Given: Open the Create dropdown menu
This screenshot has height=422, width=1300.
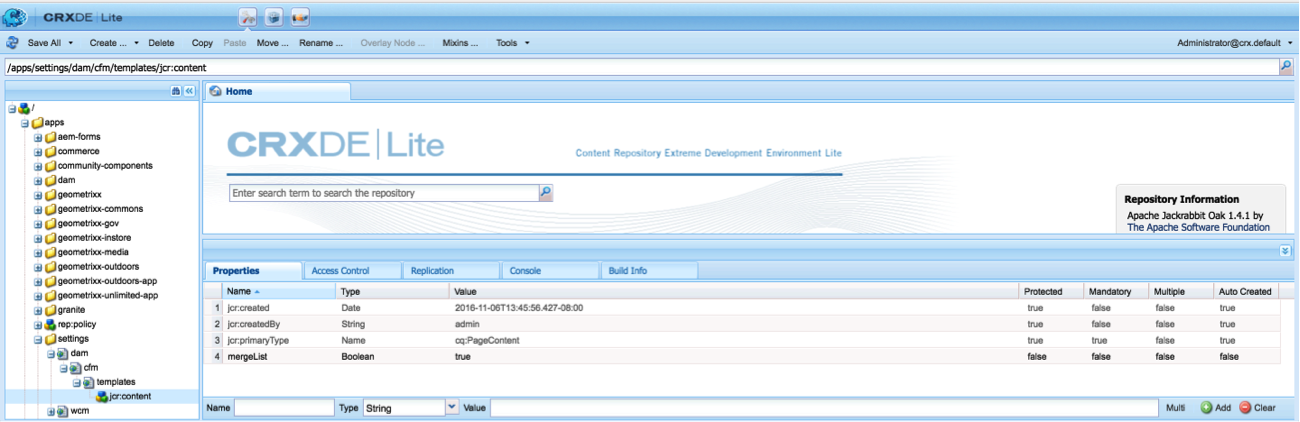Looking at the screenshot, I should click(113, 43).
